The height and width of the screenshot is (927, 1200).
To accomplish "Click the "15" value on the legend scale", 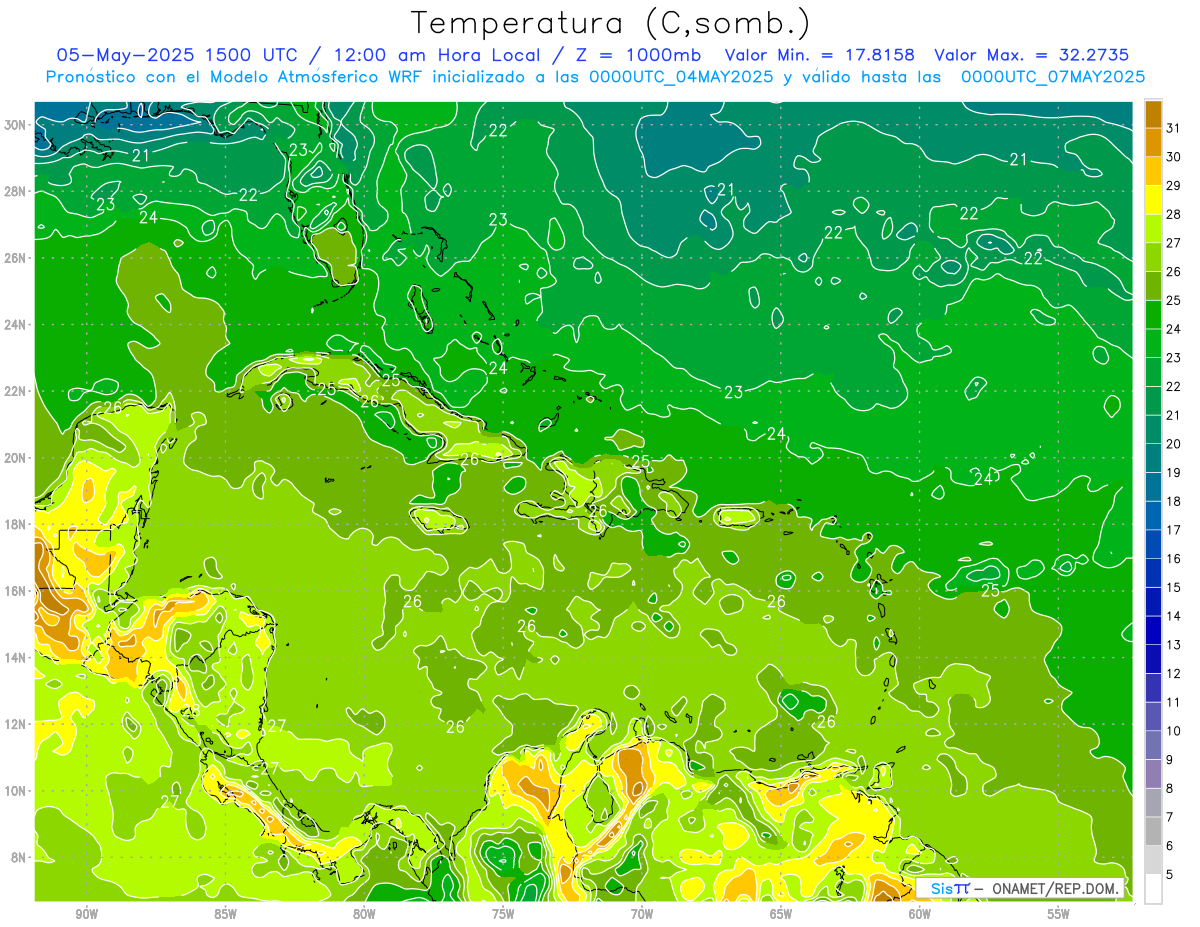I will (x=1173, y=587).
